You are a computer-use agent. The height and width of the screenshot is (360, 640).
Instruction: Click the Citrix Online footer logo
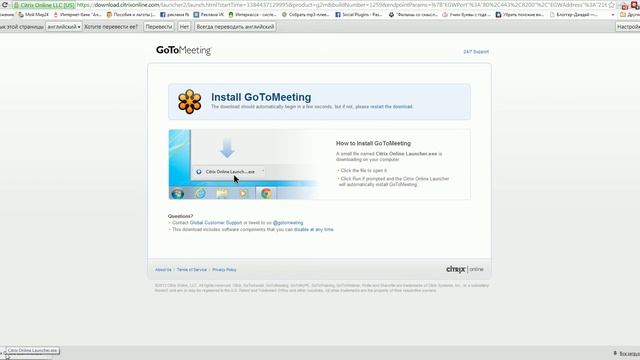pos(464,269)
